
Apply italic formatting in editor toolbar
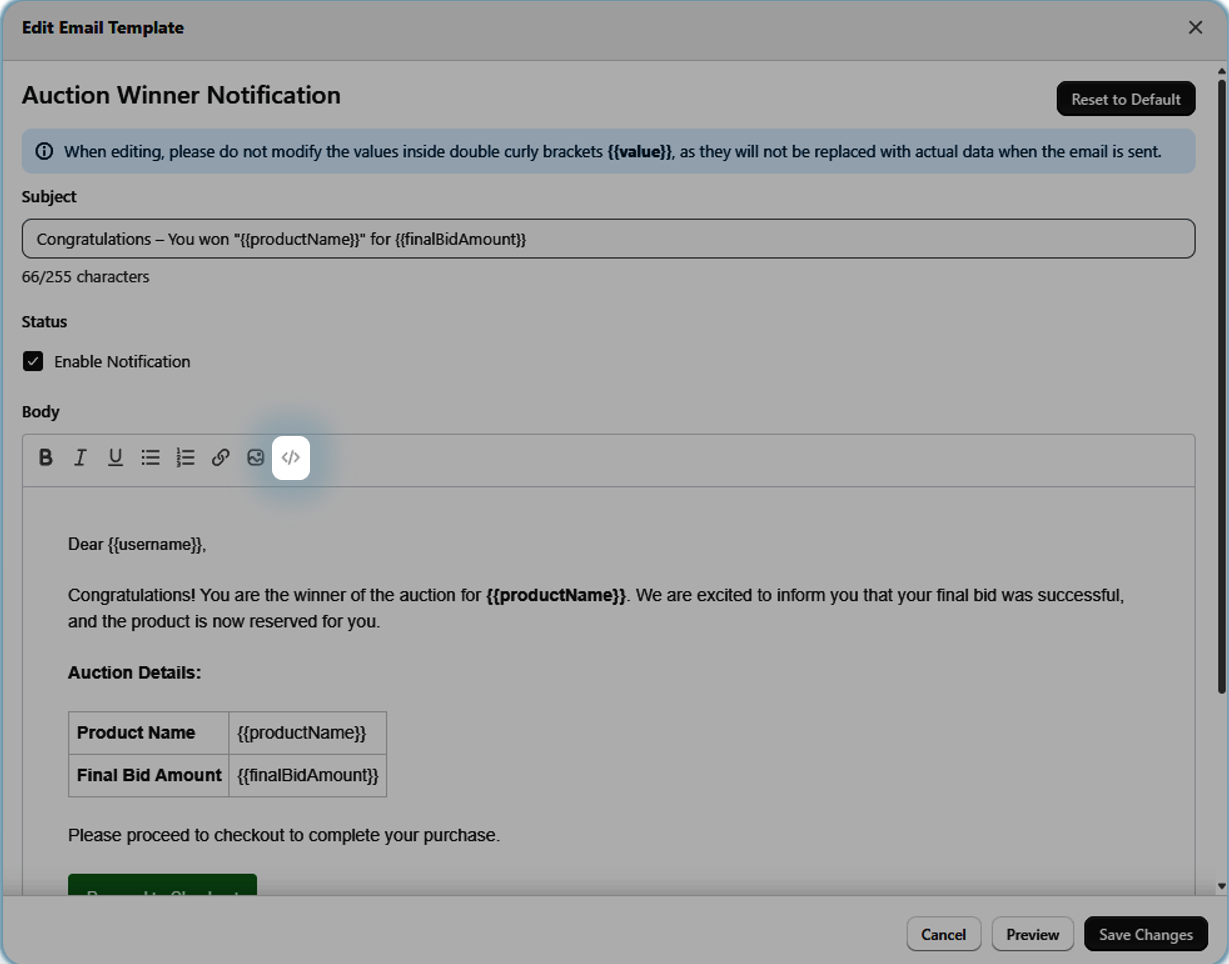(x=80, y=457)
